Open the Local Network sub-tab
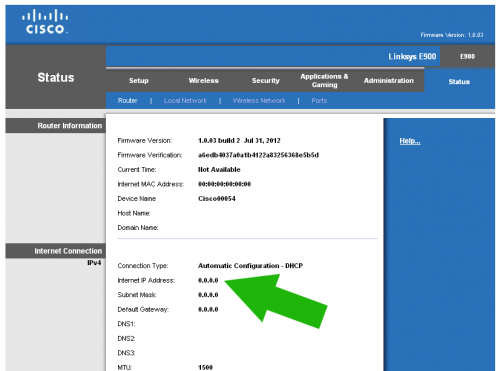The width and height of the screenshot is (500, 371). [185, 101]
